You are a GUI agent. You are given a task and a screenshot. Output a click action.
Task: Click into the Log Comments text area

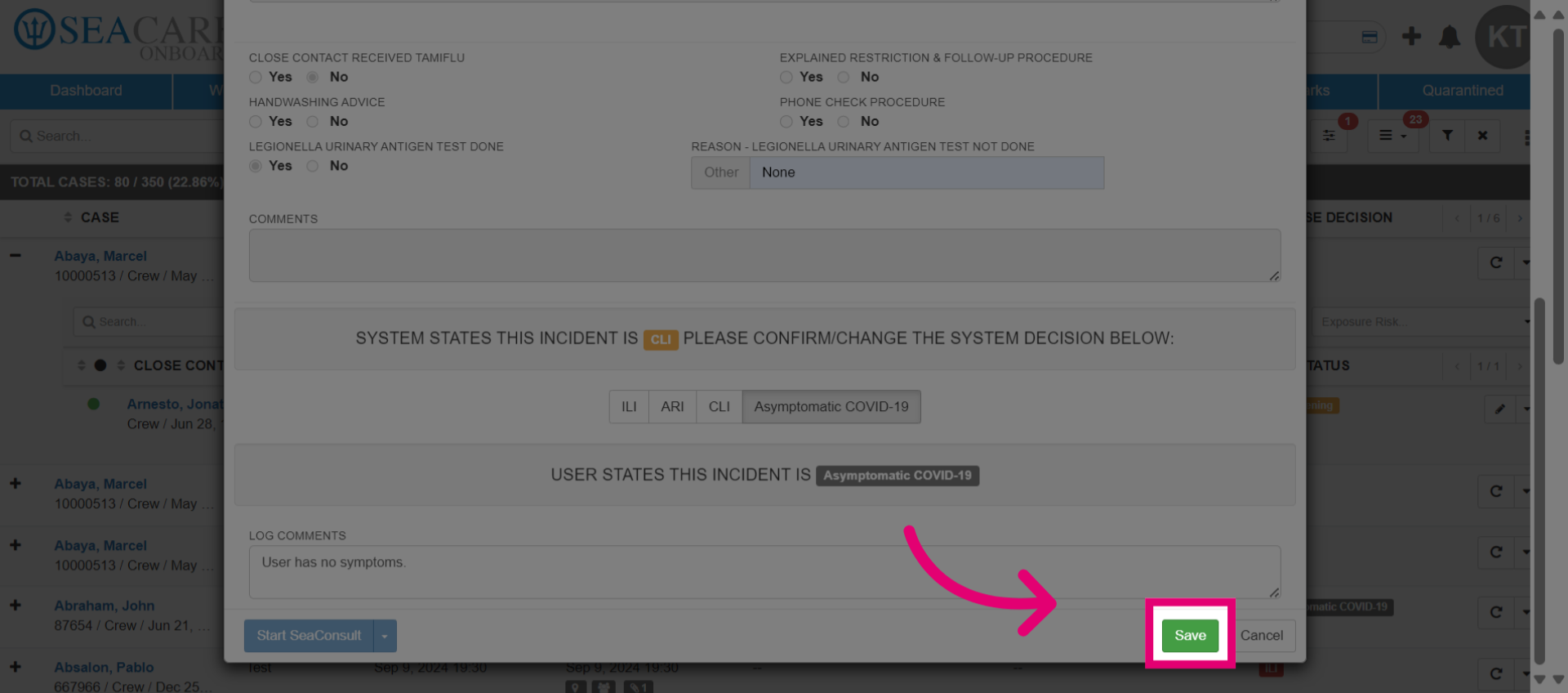tap(764, 572)
